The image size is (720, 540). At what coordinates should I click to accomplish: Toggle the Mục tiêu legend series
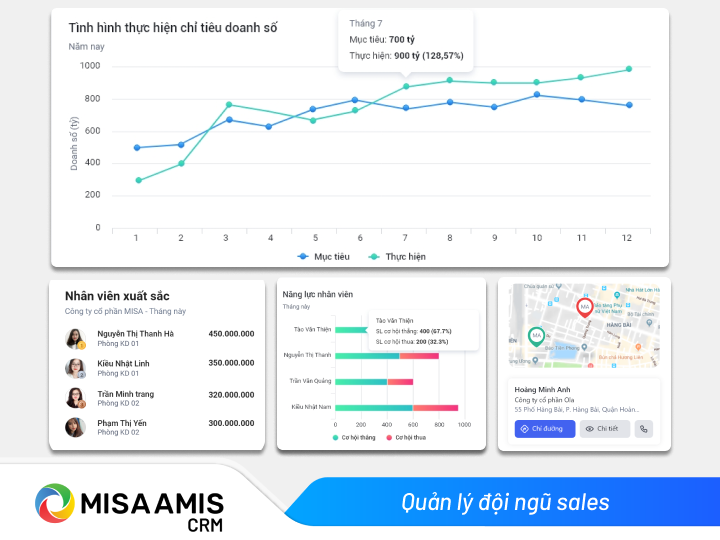323,257
